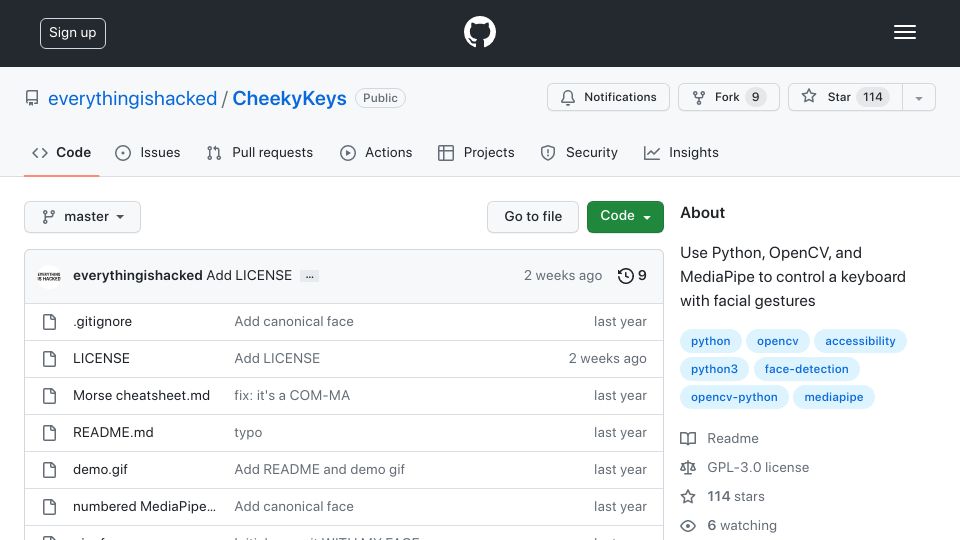This screenshot has width=960, height=540.
Task: Click the repository icon beside everythingishacked
Action: 32,98
